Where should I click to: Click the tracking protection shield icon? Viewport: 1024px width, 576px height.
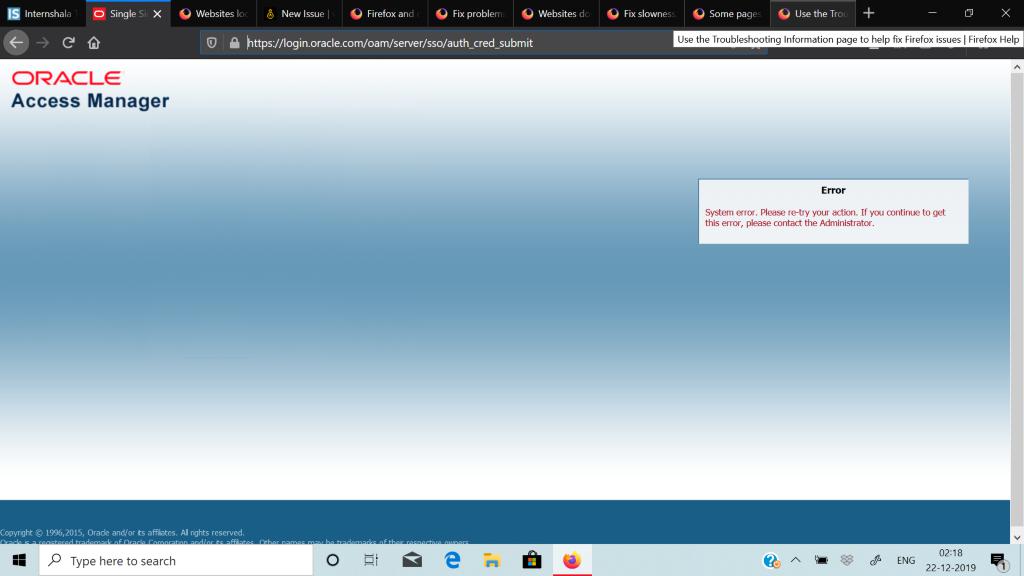pyautogui.click(x=212, y=43)
